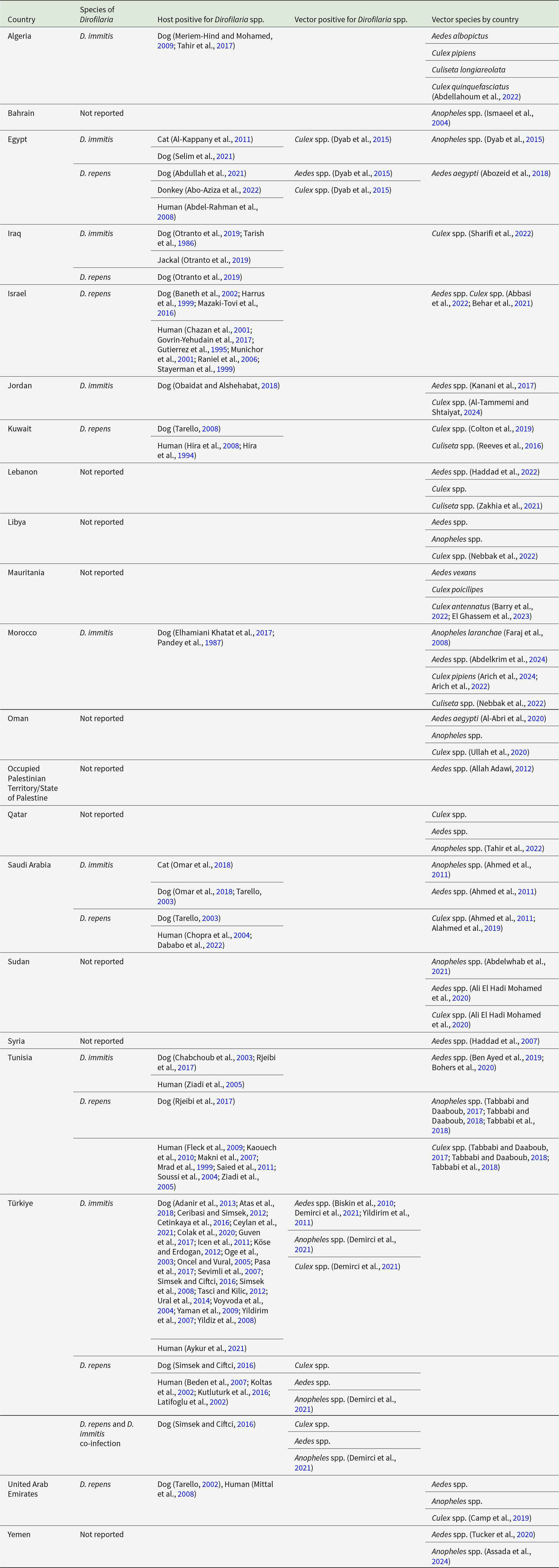The width and height of the screenshot is (559, 1568).
Task: Follow the Chopra et al. 2004 citation
Action: 242,935
